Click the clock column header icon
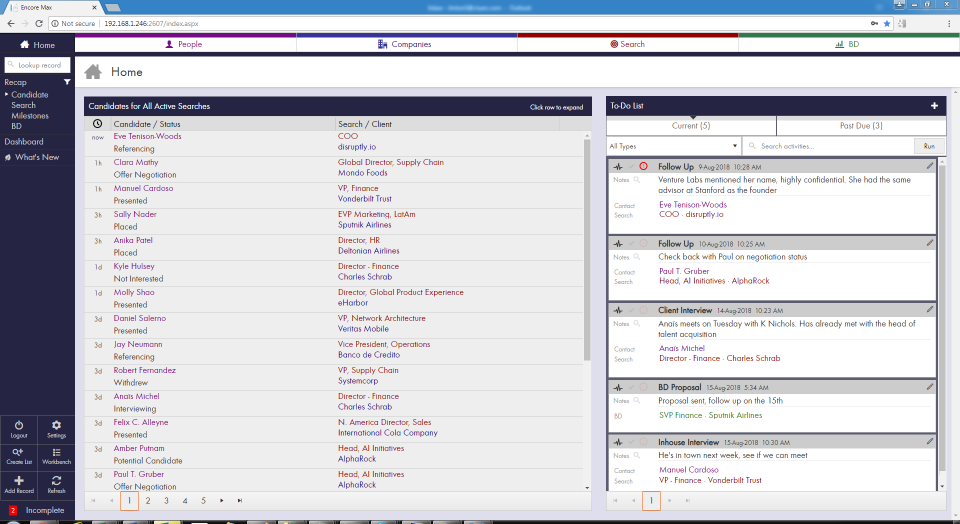Image resolution: width=960 pixels, height=524 pixels. (97, 124)
